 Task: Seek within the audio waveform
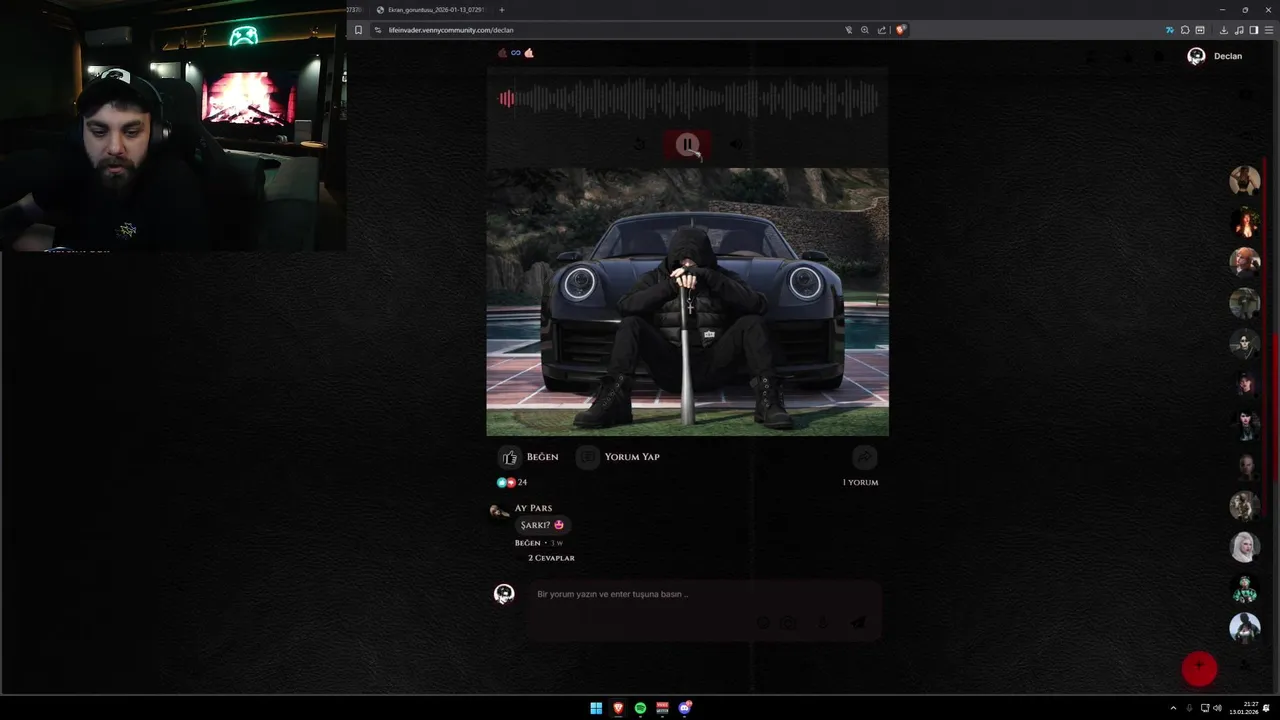point(688,99)
